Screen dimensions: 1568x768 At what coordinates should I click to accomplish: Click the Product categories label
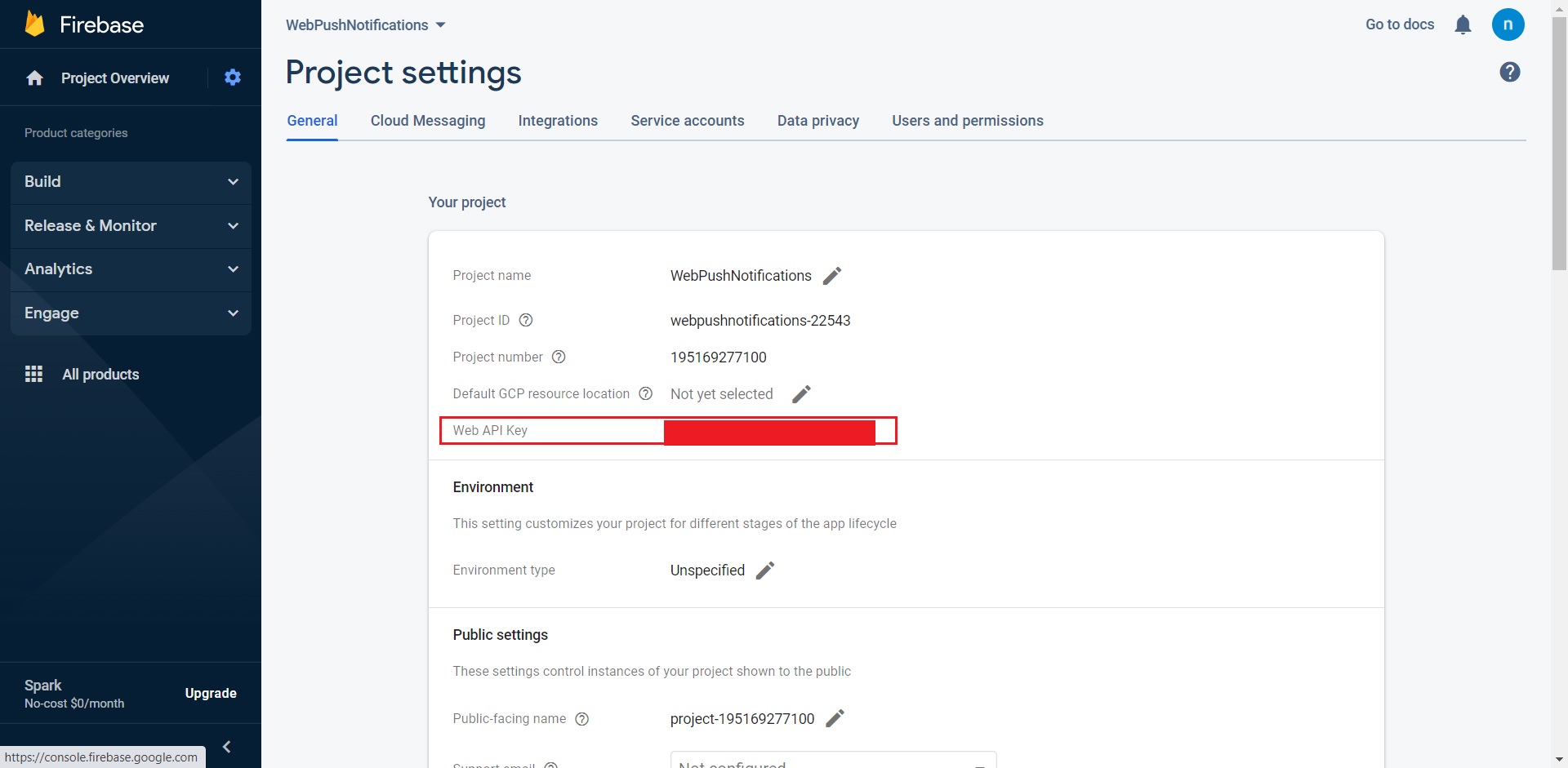coord(76,133)
